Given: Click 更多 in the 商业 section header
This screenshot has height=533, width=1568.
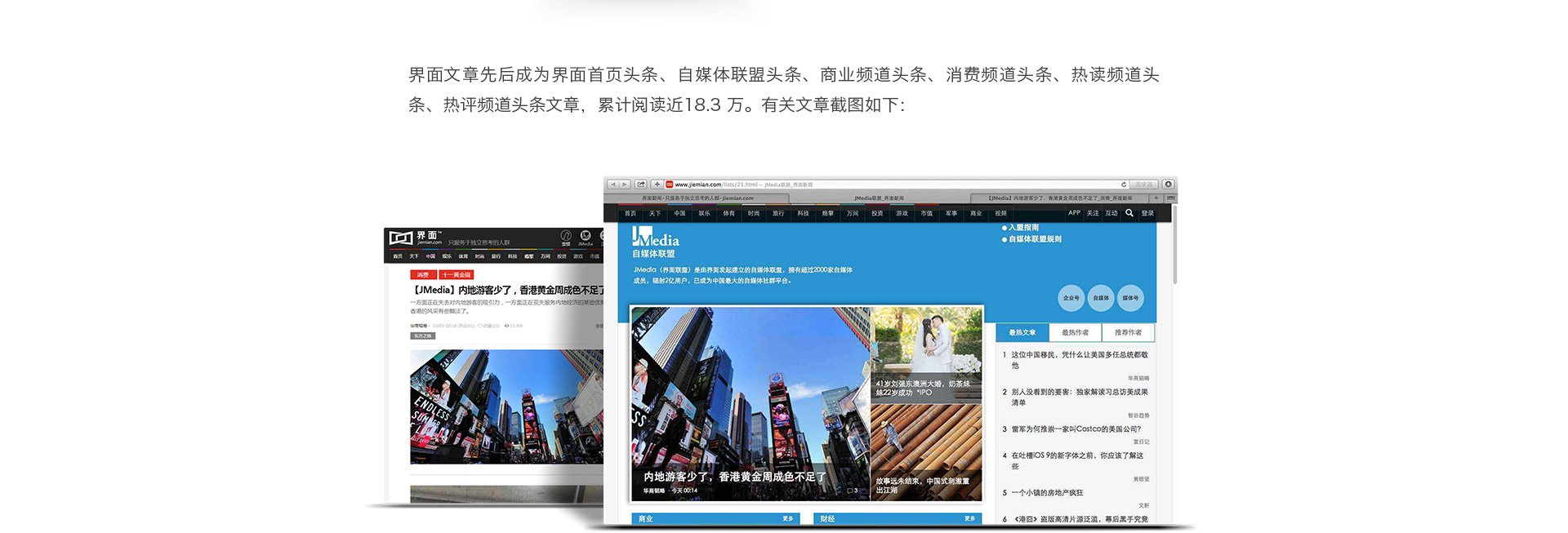Looking at the screenshot, I should [x=787, y=518].
